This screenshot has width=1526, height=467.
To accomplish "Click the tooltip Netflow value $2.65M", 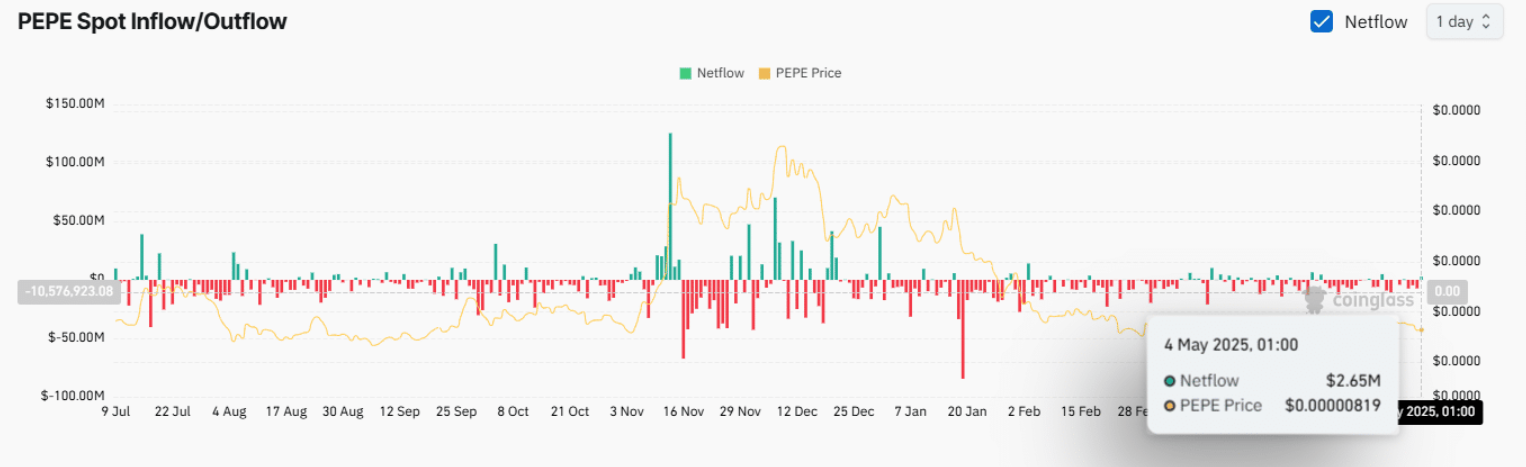I will 1353,380.
